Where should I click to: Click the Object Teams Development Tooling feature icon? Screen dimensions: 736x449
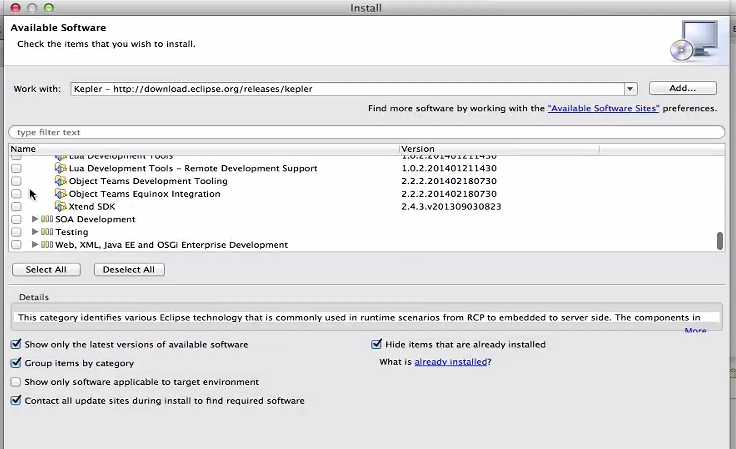[x=61, y=181]
